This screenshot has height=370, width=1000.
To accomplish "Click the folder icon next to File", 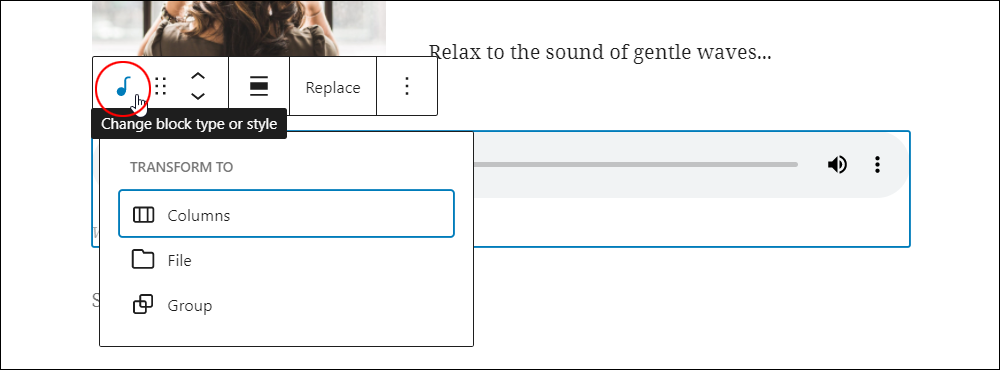I will (143, 260).
